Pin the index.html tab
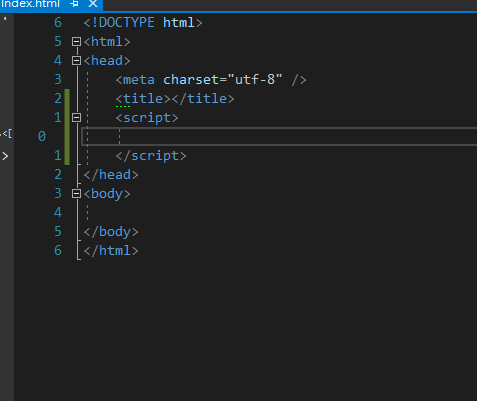 pyautogui.click(x=74, y=4)
